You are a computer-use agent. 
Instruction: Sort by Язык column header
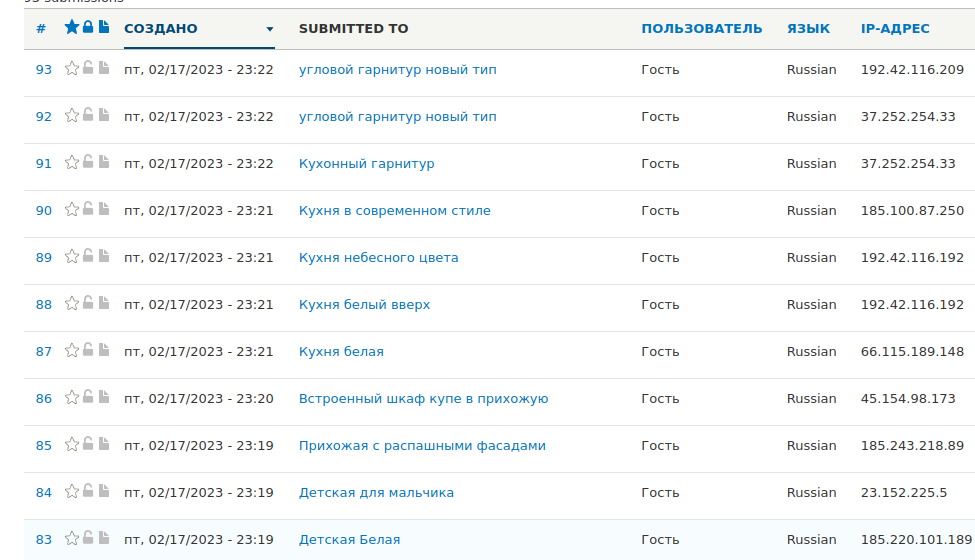click(x=808, y=29)
